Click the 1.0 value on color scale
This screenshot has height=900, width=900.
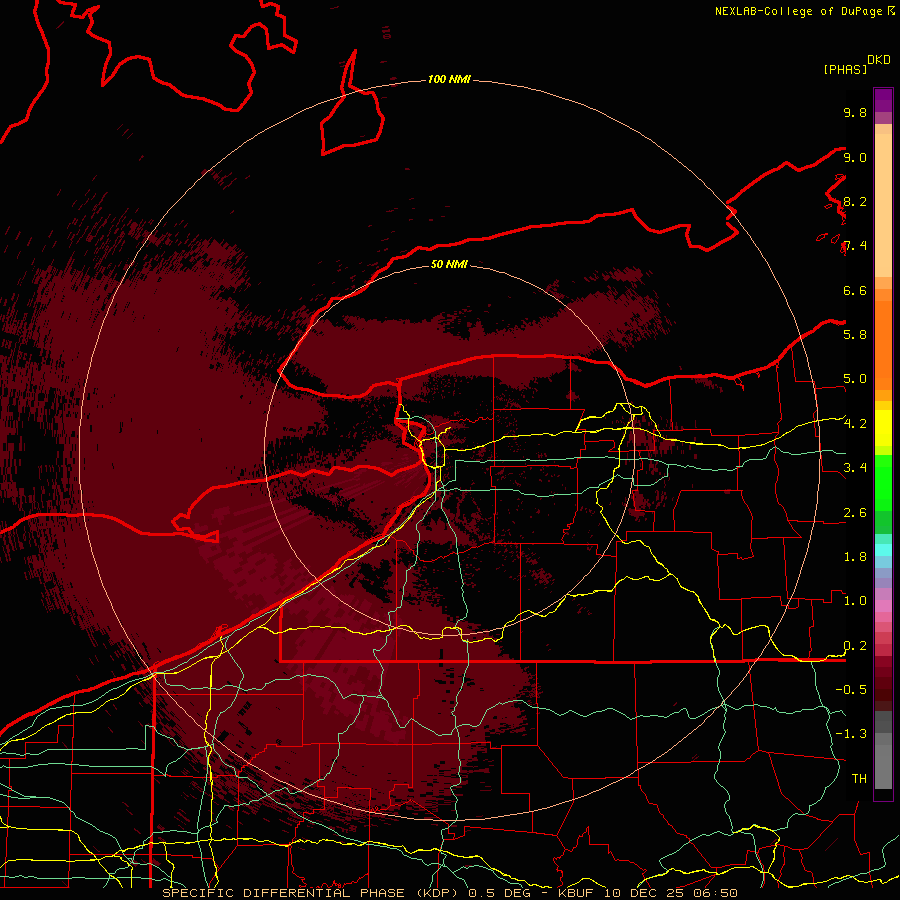[855, 600]
